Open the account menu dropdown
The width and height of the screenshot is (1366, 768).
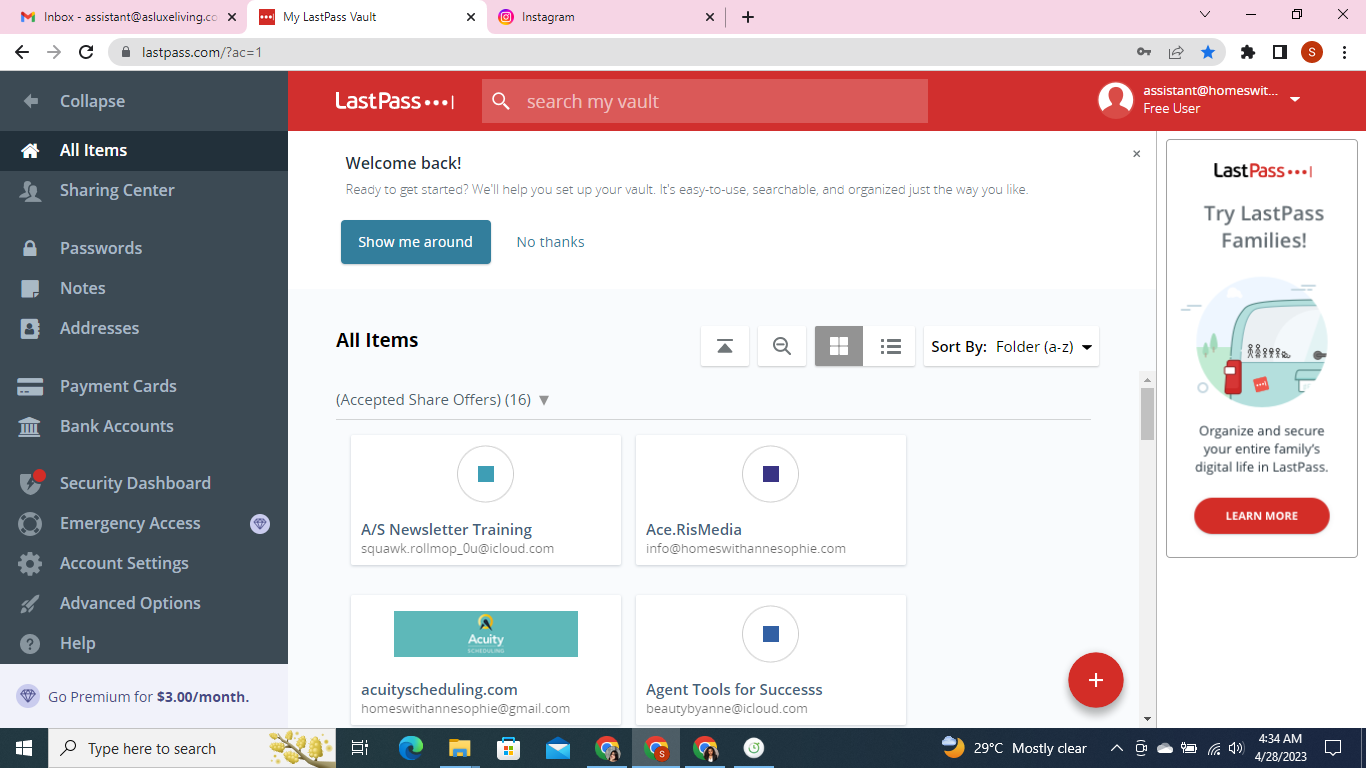(1295, 100)
